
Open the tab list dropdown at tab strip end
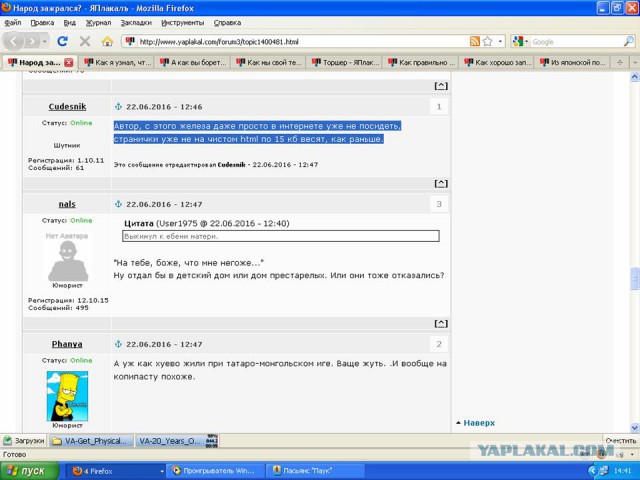[635, 62]
